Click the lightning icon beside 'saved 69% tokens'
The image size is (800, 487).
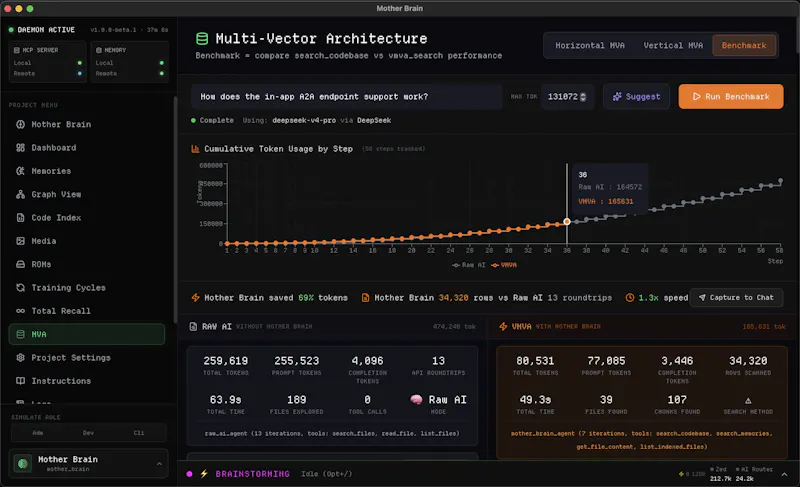pos(195,298)
